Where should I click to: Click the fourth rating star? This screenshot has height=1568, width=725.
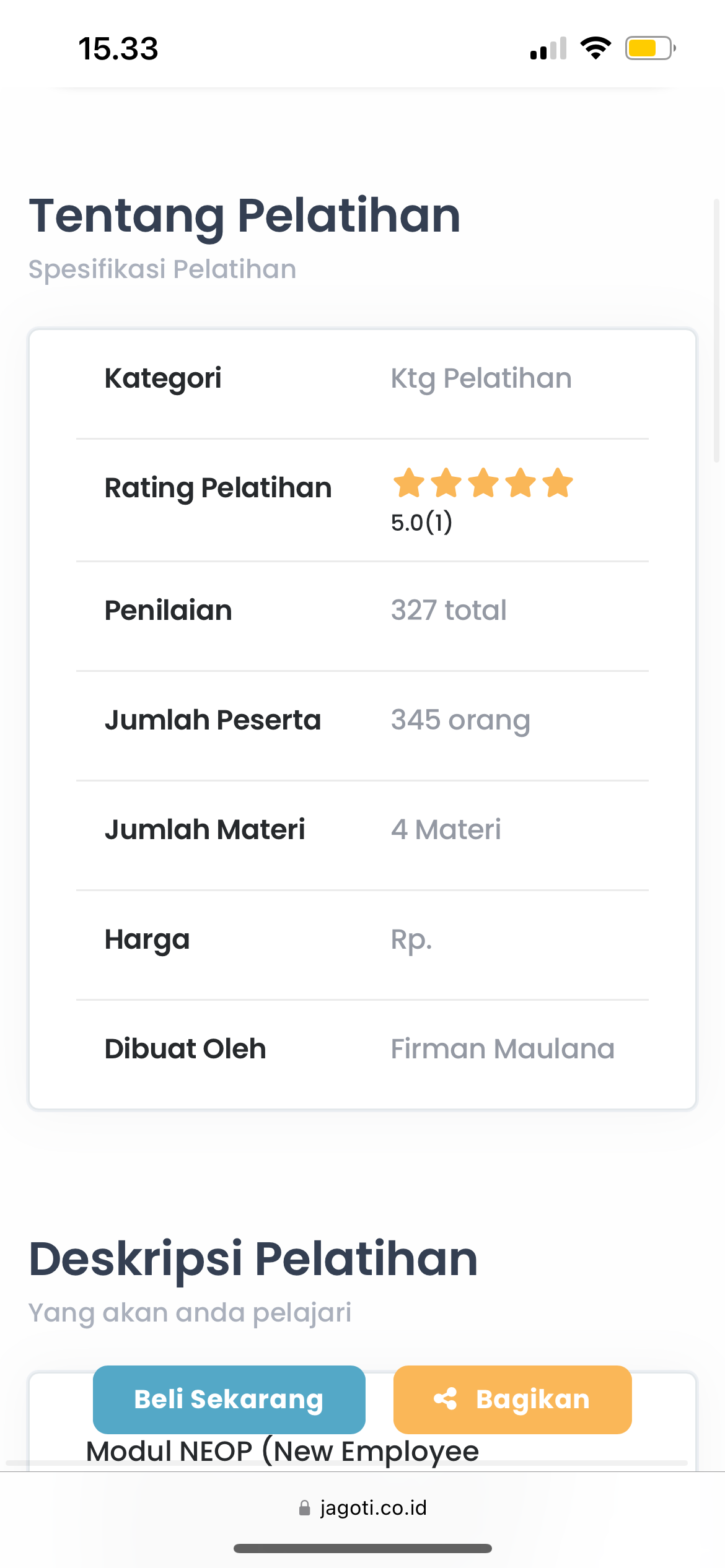521,483
